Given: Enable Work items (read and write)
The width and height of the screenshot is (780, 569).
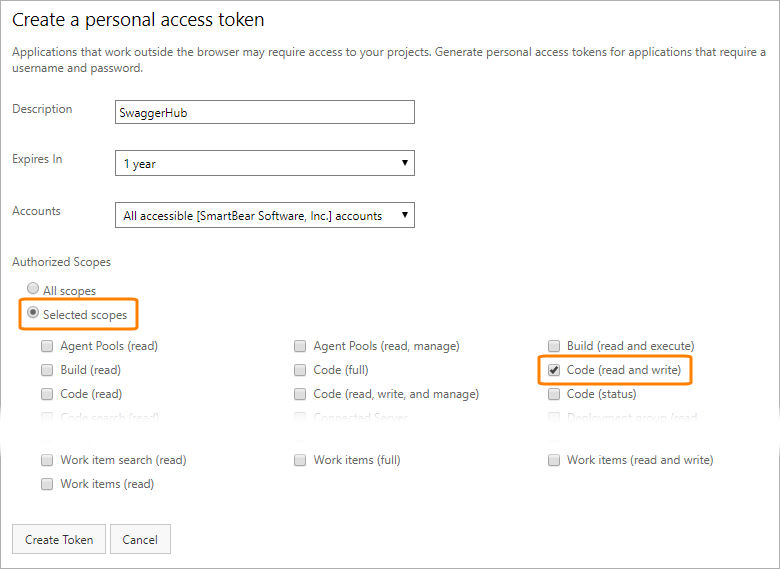Looking at the screenshot, I should pyautogui.click(x=554, y=460).
